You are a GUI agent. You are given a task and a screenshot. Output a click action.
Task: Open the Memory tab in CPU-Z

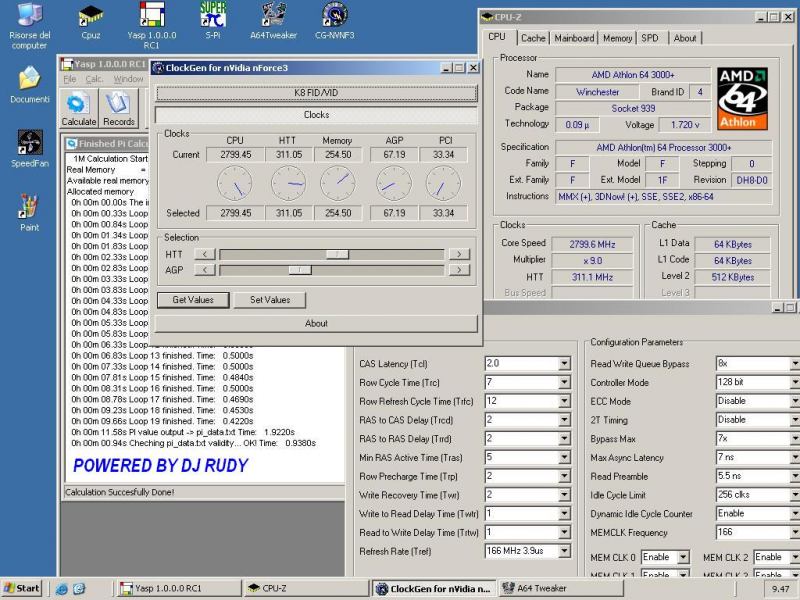(617, 38)
